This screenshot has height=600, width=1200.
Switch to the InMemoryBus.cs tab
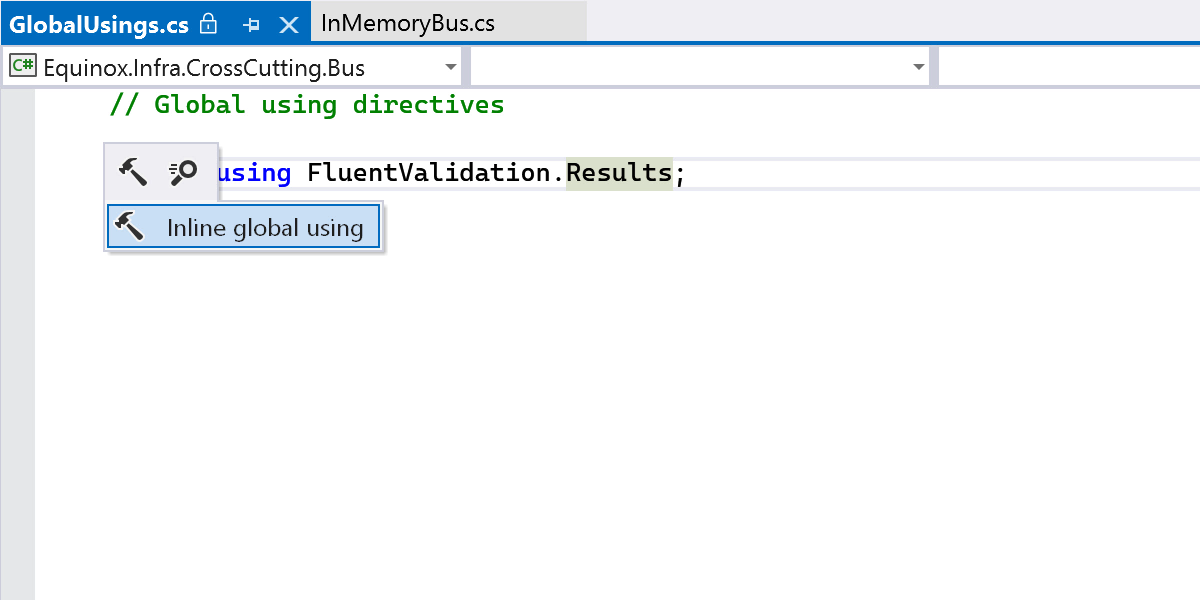point(408,23)
